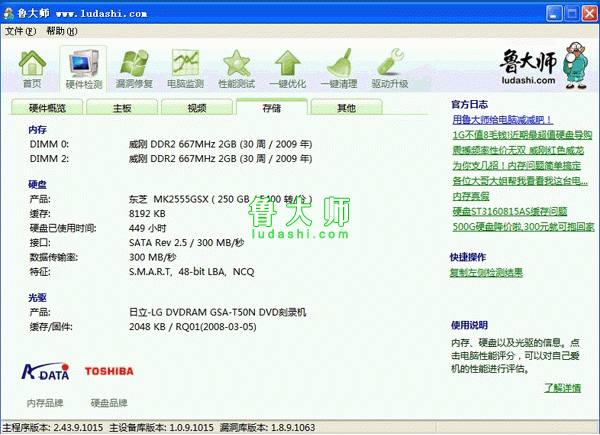600x435 pixels.
Task: Switch to the 主板 motherboard tab
Action: (122, 108)
